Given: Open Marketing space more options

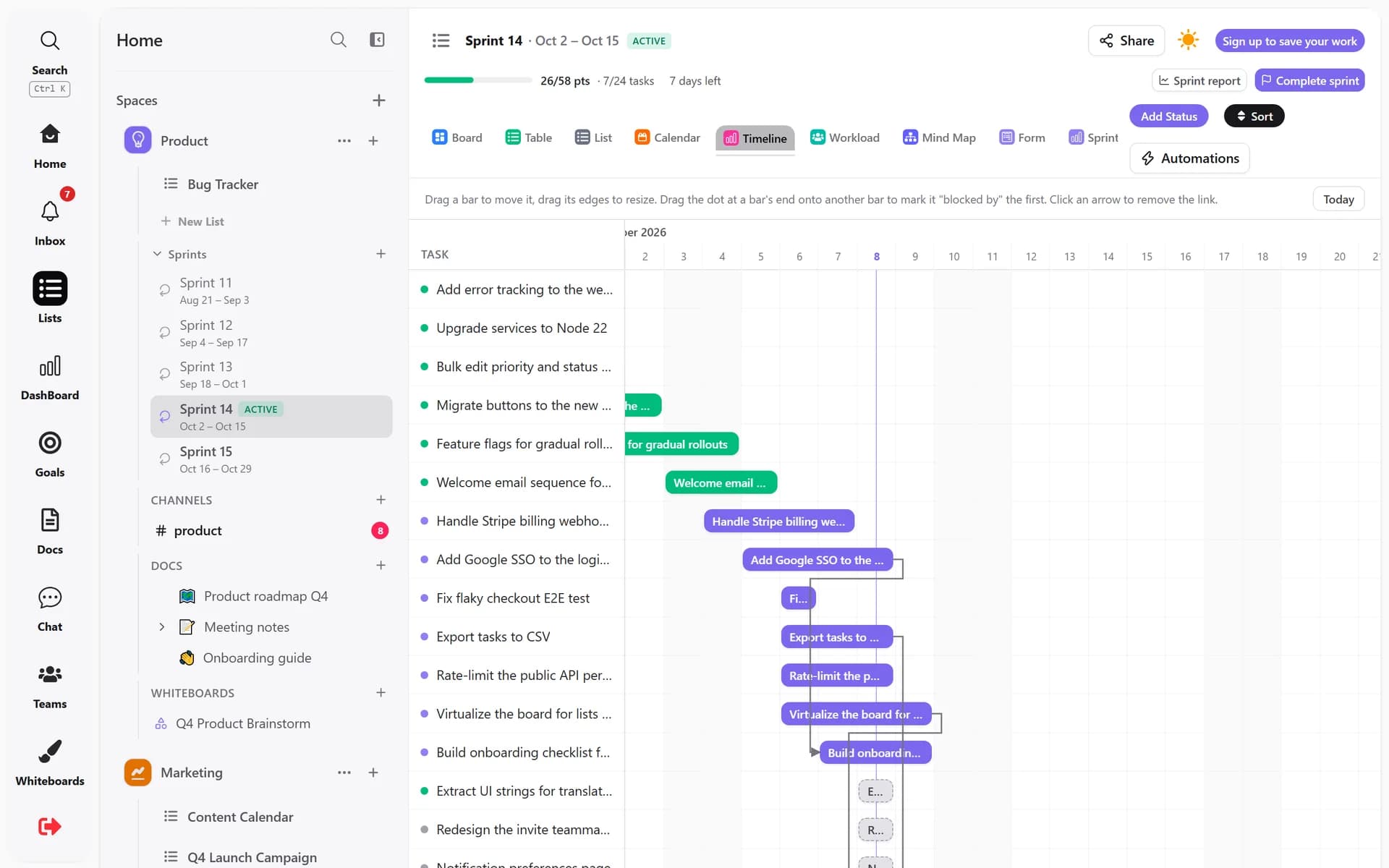Looking at the screenshot, I should [x=344, y=773].
